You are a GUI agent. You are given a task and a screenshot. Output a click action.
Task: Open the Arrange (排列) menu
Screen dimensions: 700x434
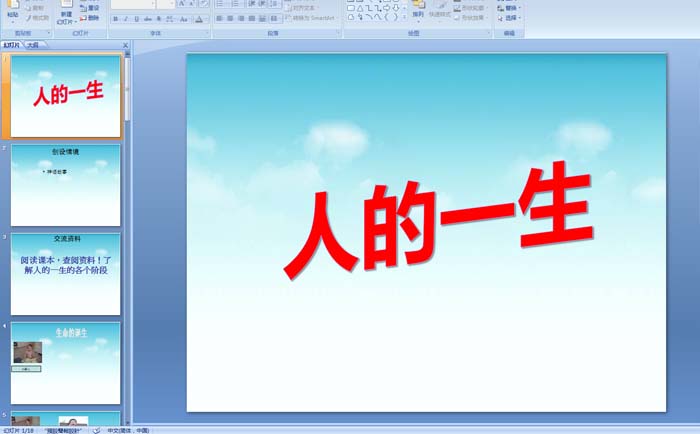point(418,10)
